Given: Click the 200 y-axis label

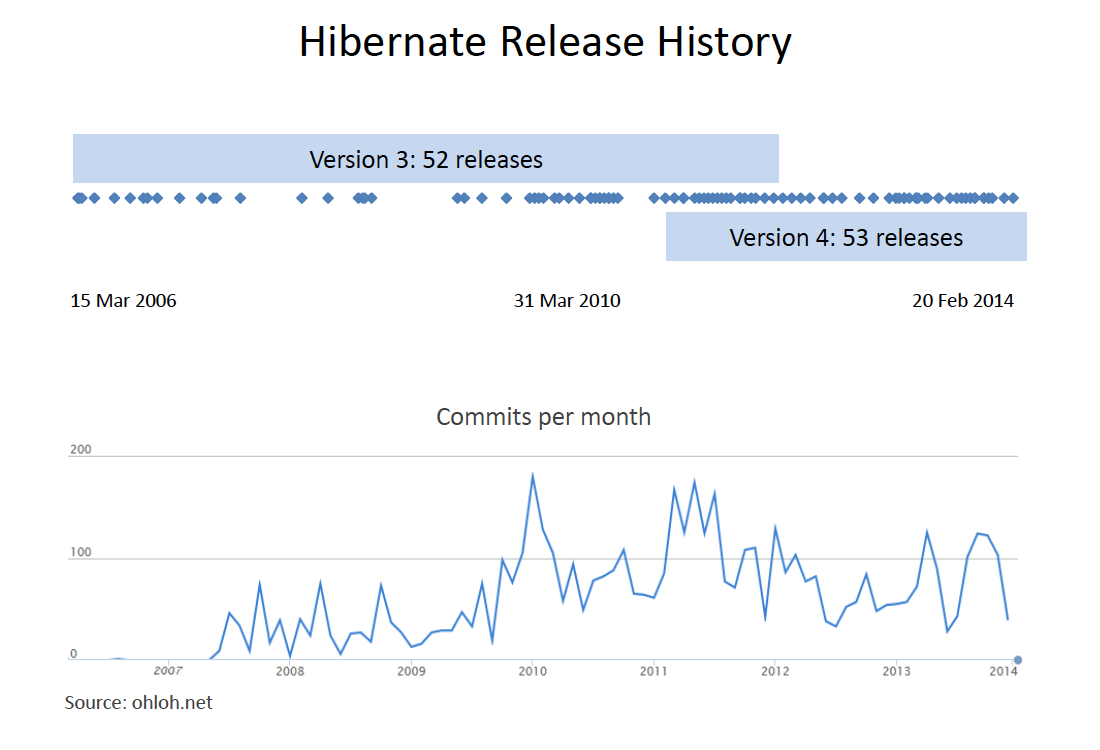Looking at the screenshot, I should click(80, 450).
